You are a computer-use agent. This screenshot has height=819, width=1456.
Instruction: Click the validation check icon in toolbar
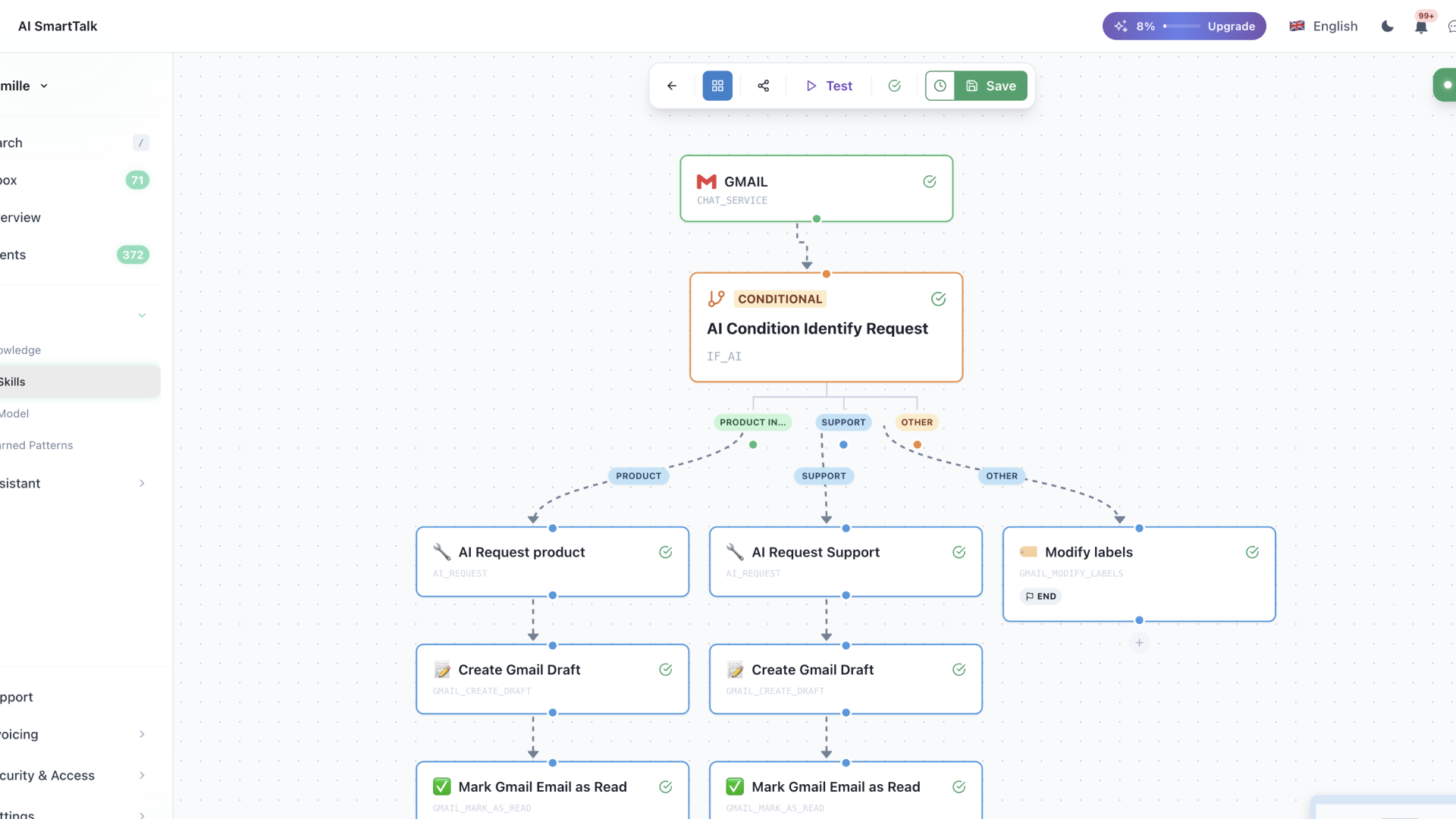click(895, 86)
